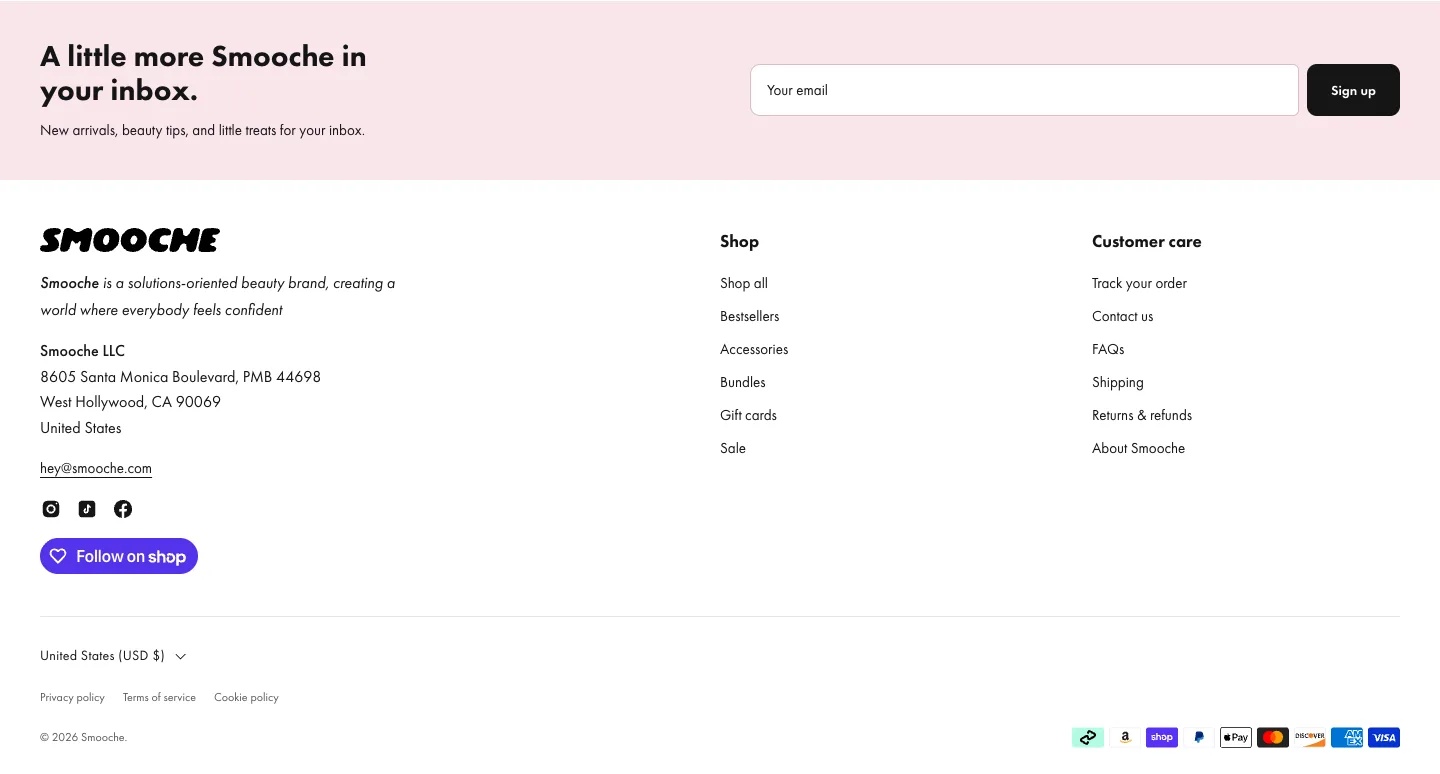Click the American Express payment icon

click(x=1347, y=738)
